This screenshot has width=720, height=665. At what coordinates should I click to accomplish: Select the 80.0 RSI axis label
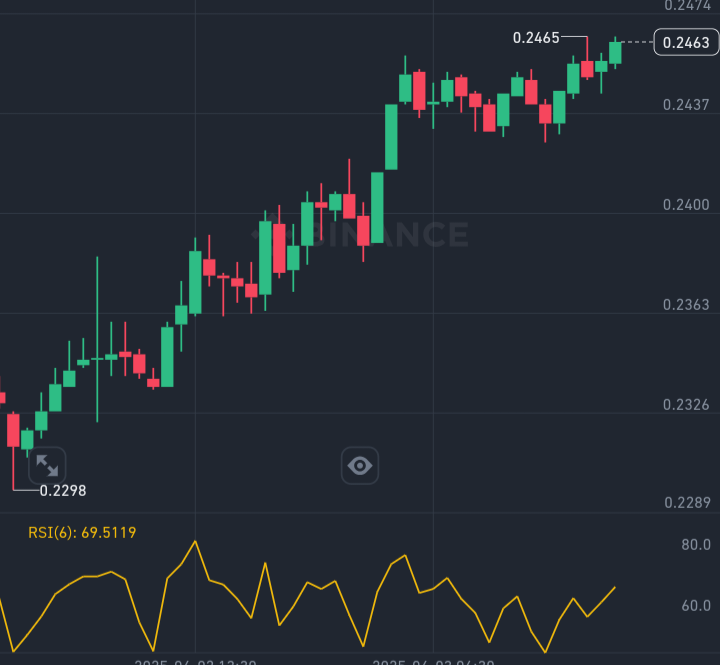[x=696, y=545]
